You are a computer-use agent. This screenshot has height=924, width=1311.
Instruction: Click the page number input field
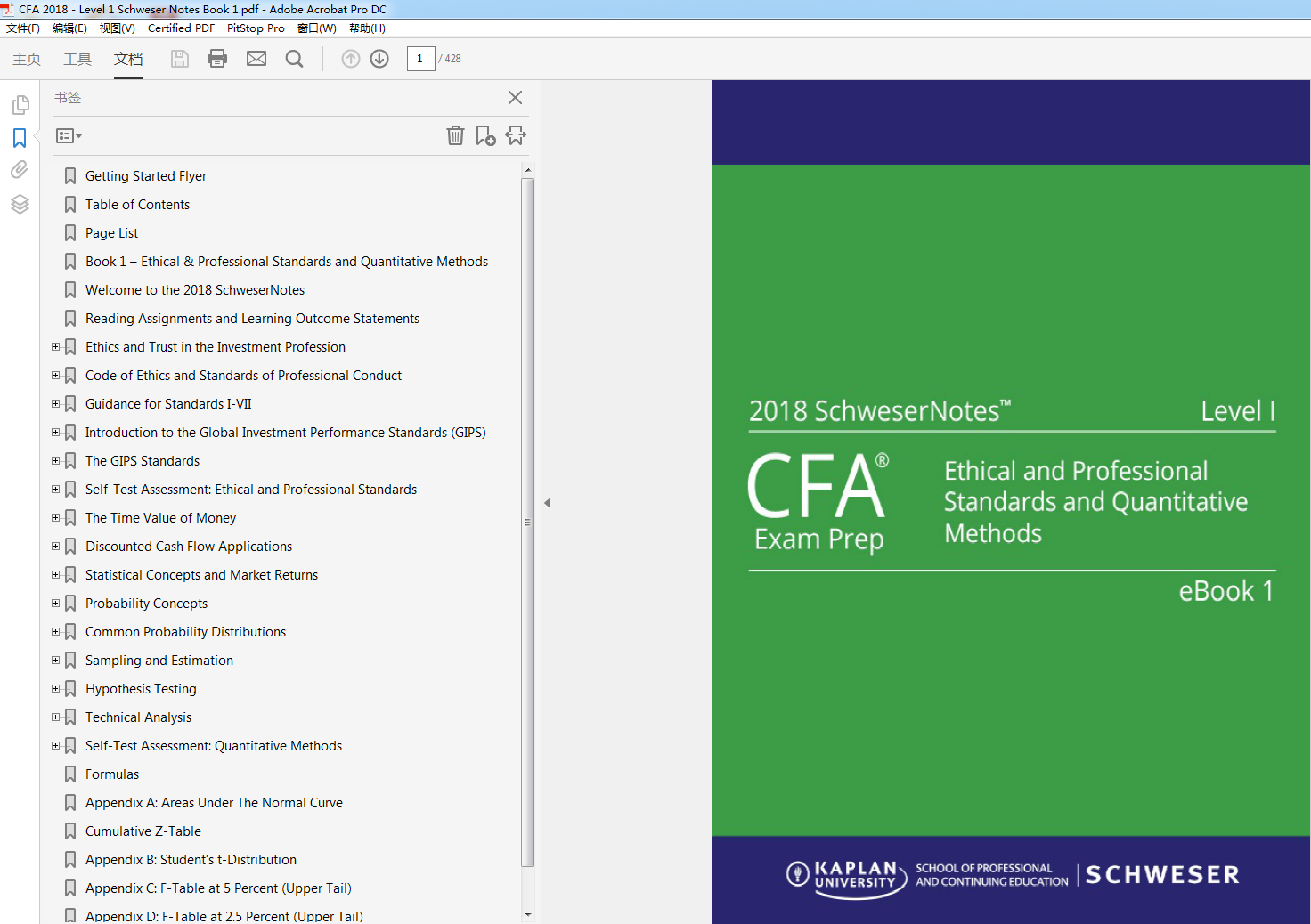pyautogui.click(x=420, y=59)
